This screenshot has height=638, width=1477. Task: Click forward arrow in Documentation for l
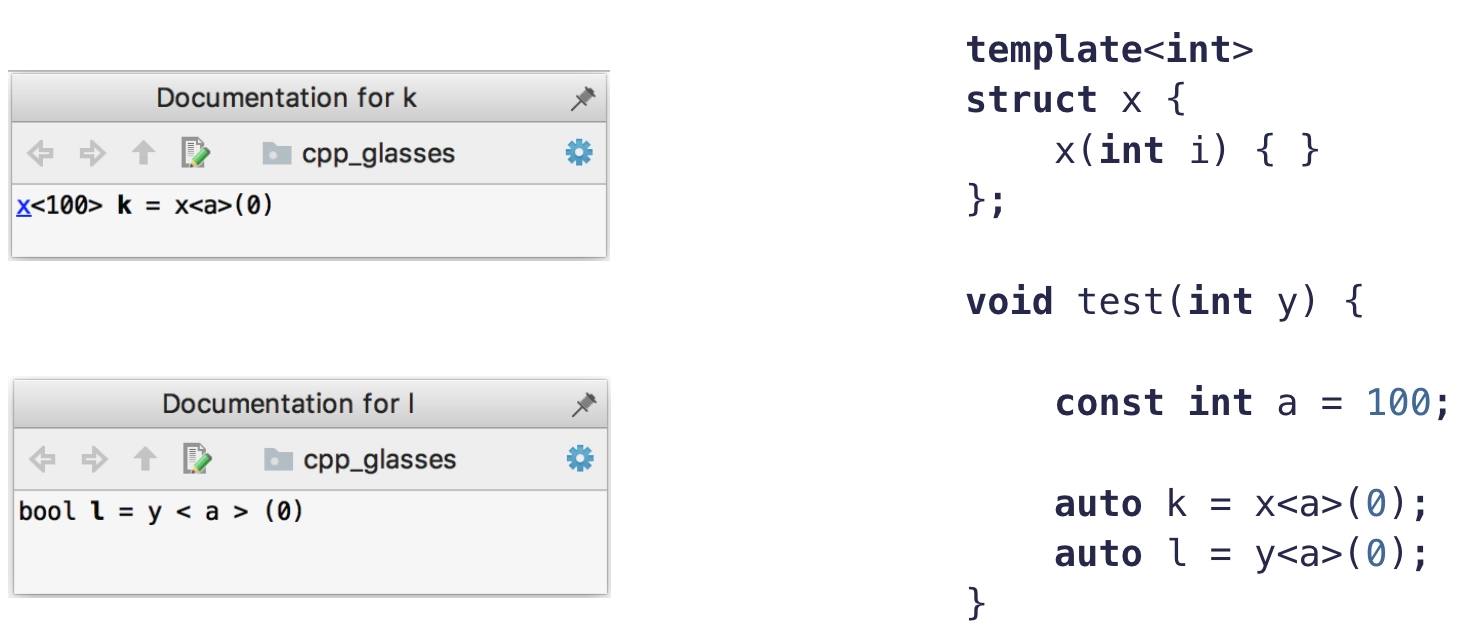(x=94, y=459)
